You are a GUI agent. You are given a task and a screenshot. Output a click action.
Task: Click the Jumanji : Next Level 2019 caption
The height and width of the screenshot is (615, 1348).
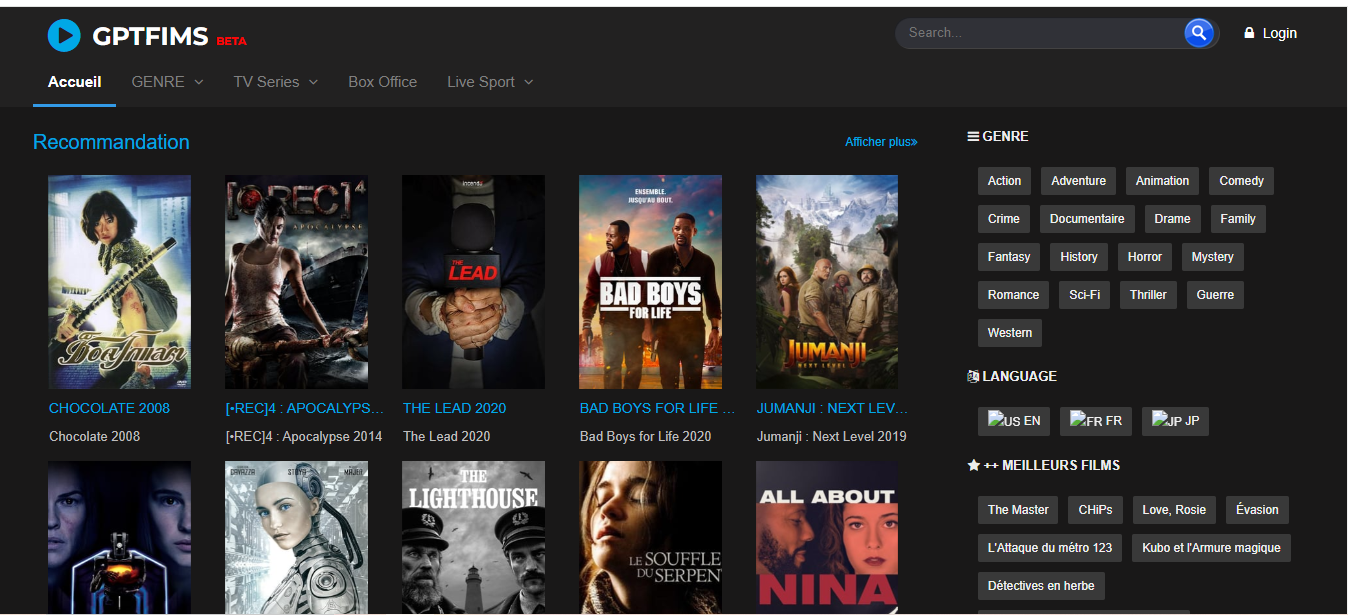831,436
